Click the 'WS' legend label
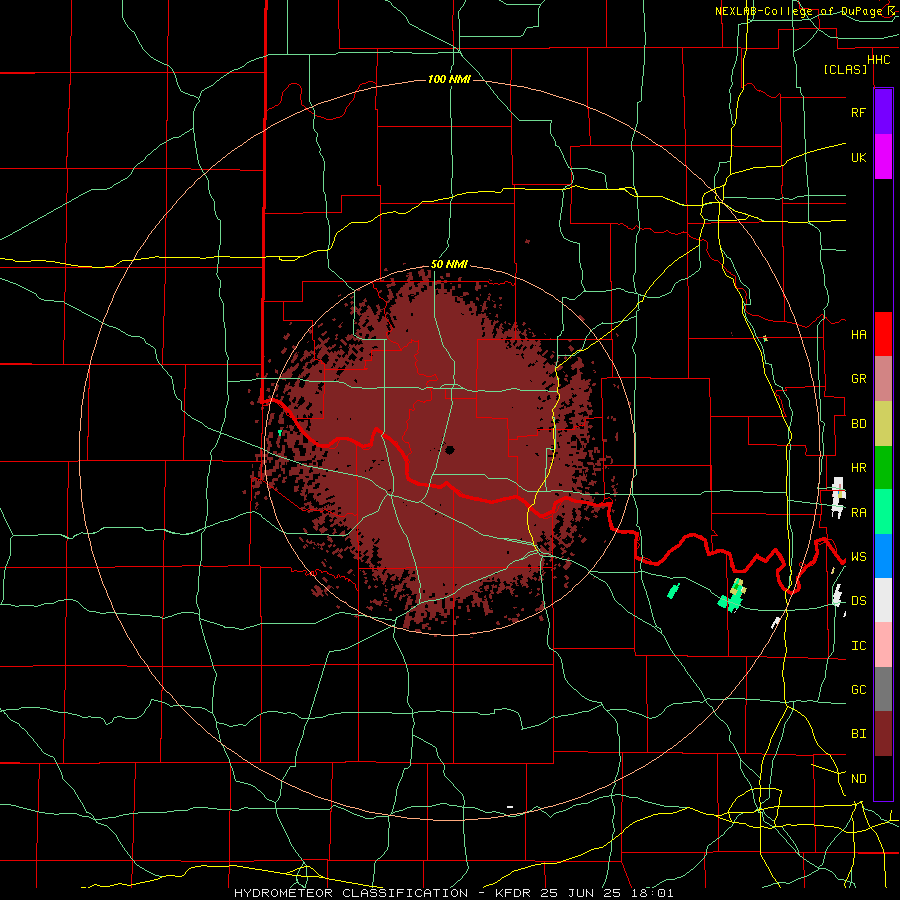The image size is (900, 900). [858, 557]
